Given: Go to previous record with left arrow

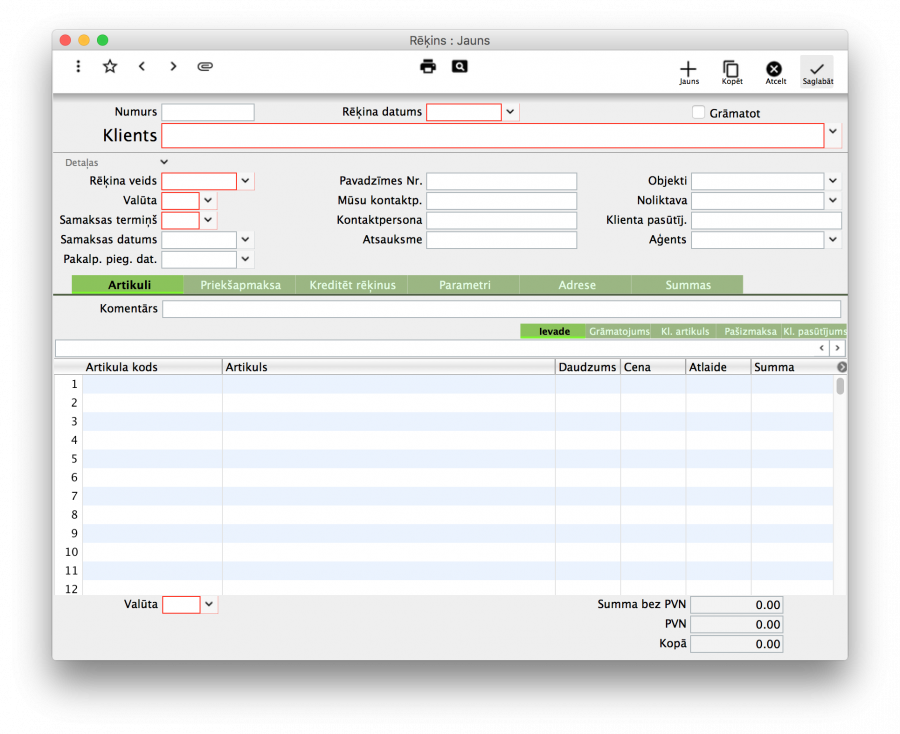Looking at the screenshot, I should pos(142,67).
